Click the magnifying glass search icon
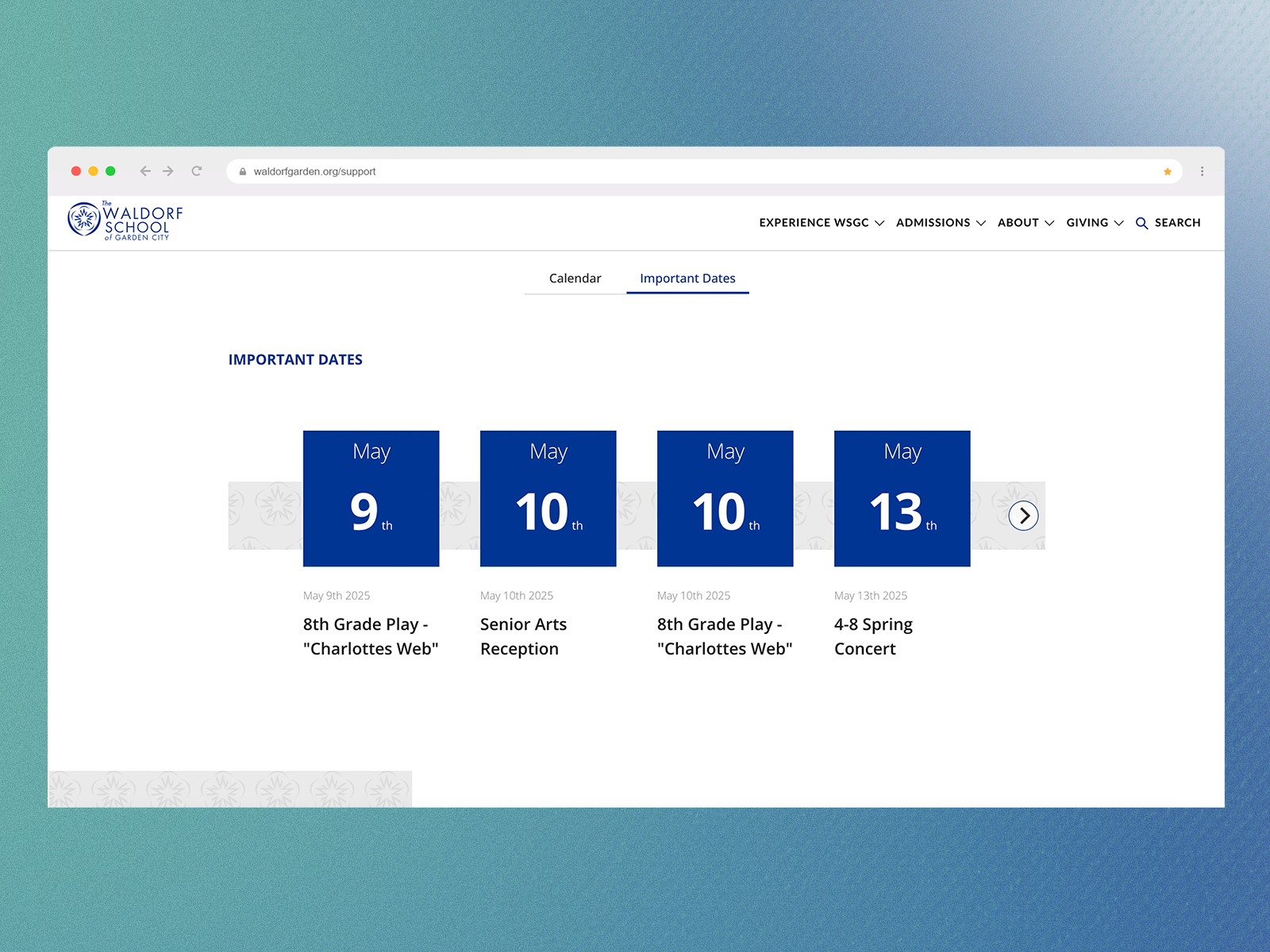 [x=1141, y=224]
